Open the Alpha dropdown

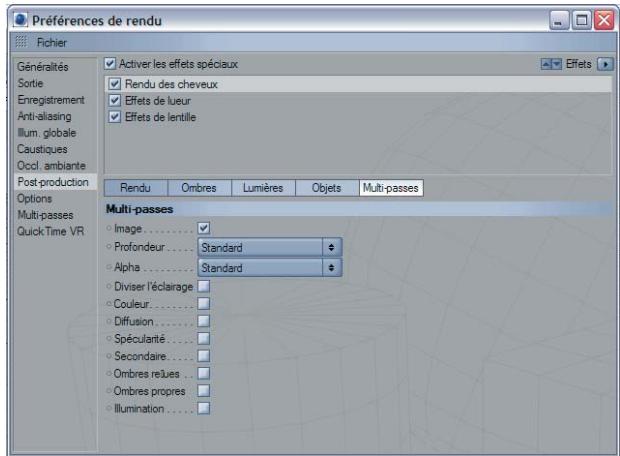tap(269, 268)
